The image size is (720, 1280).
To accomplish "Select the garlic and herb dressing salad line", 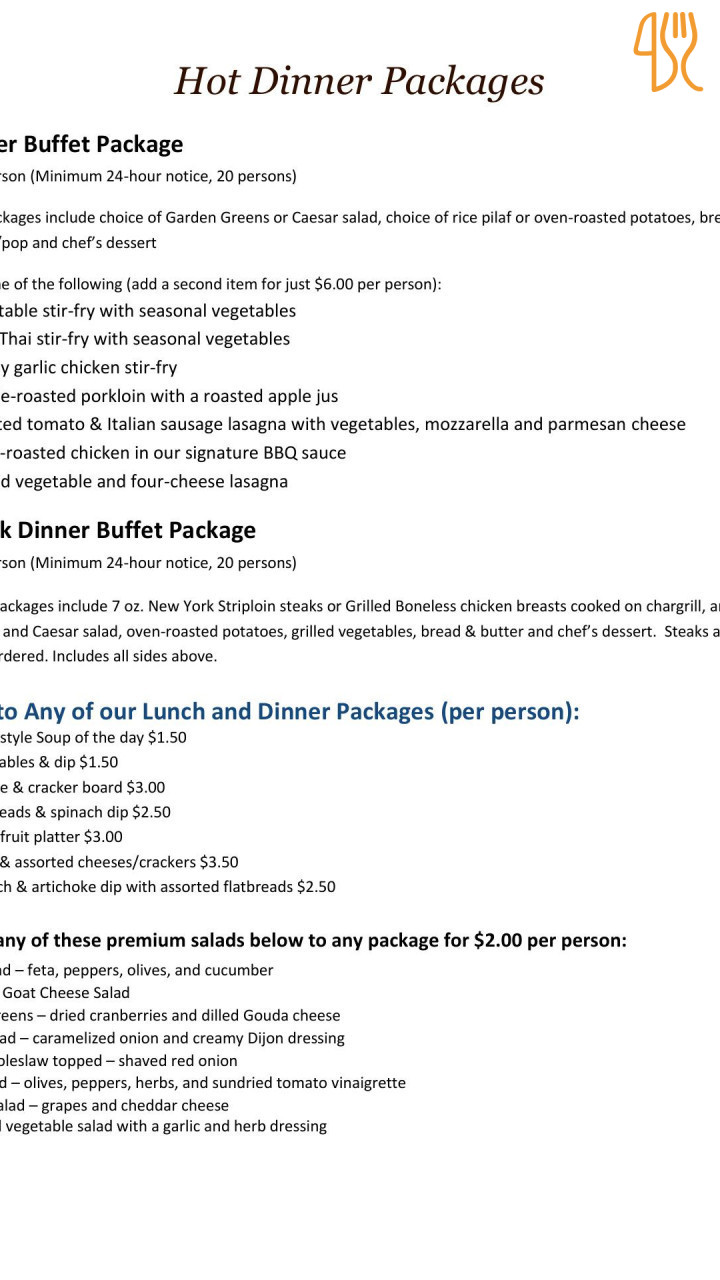I will [163, 1126].
